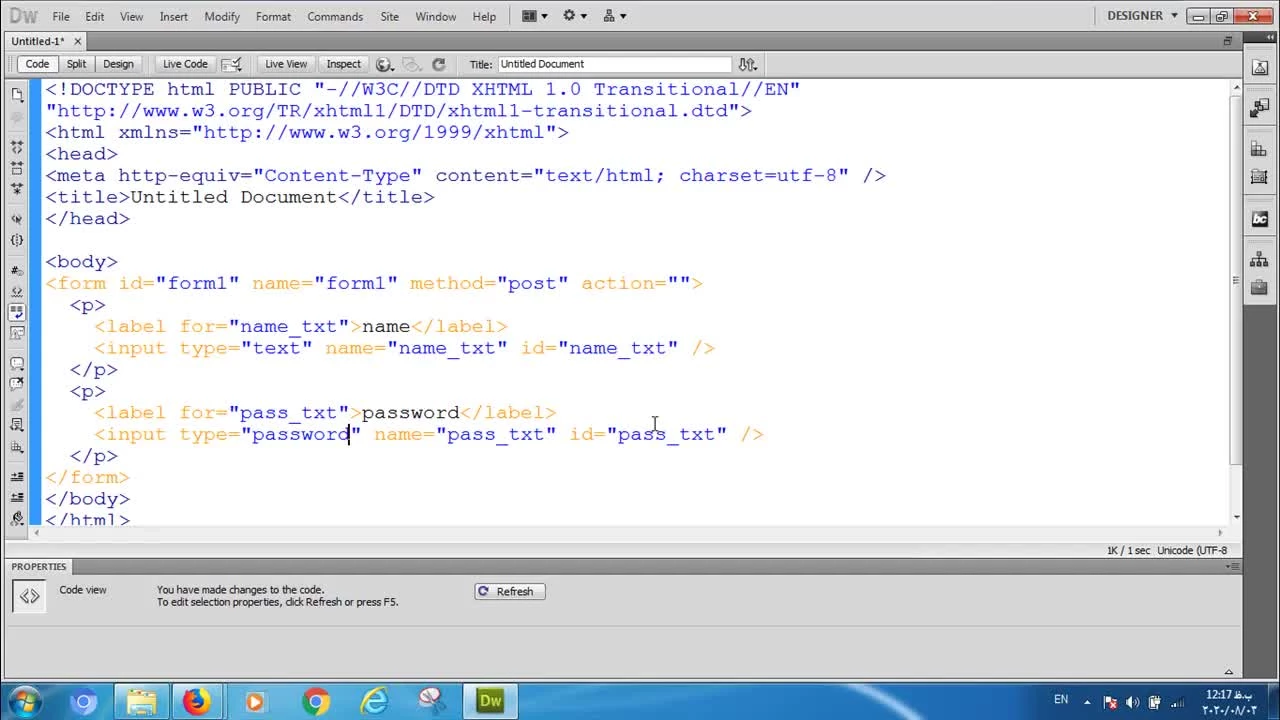Click the "1K / 1 sec" status text
The width and height of the screenshot is (1280, 720).
click(x=1129, y=551)
